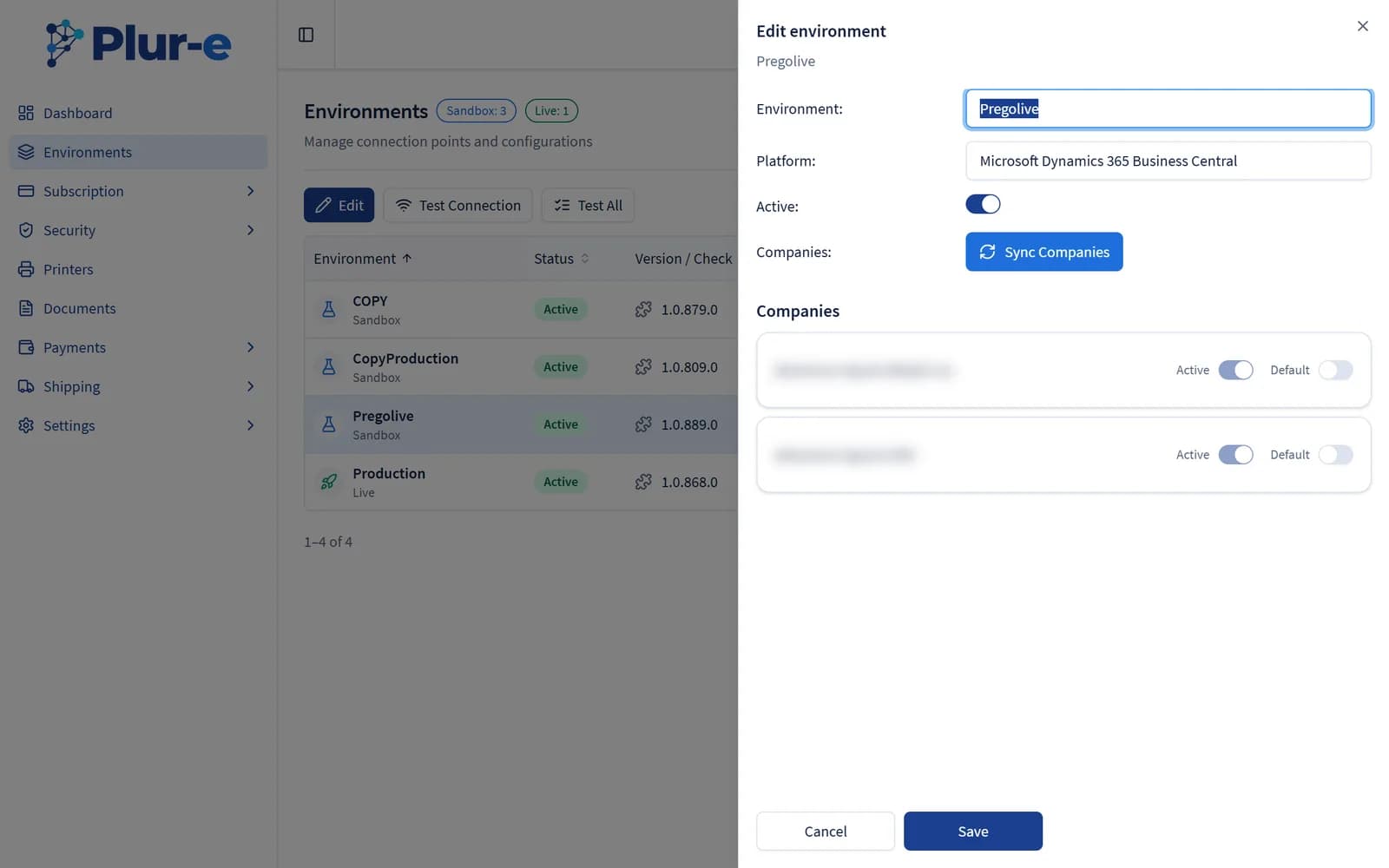Click into the Environment name field
The width and height of the screenshot is (1389, 868).
1168,108
